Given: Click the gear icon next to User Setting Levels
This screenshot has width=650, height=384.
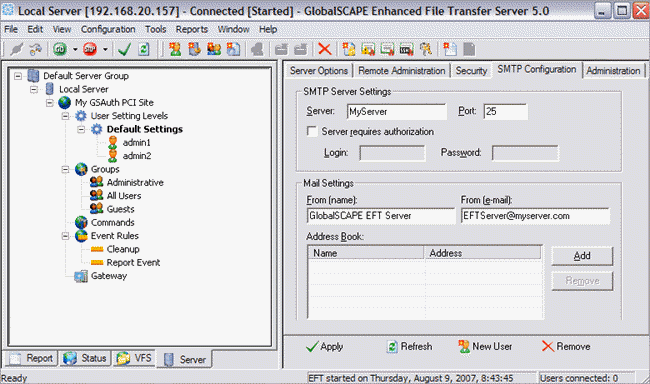Looking at the screenshot, I should [x=80, y=116].
